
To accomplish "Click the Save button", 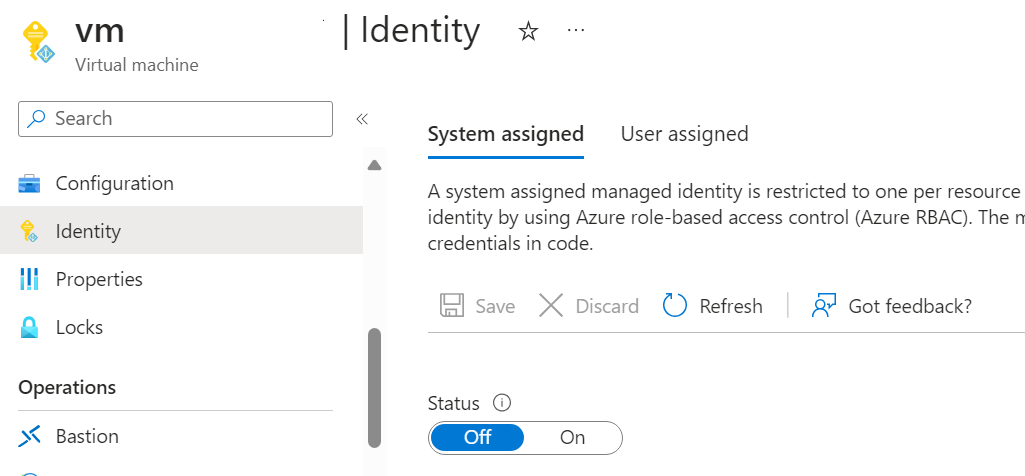I will [x=478, y=306].
